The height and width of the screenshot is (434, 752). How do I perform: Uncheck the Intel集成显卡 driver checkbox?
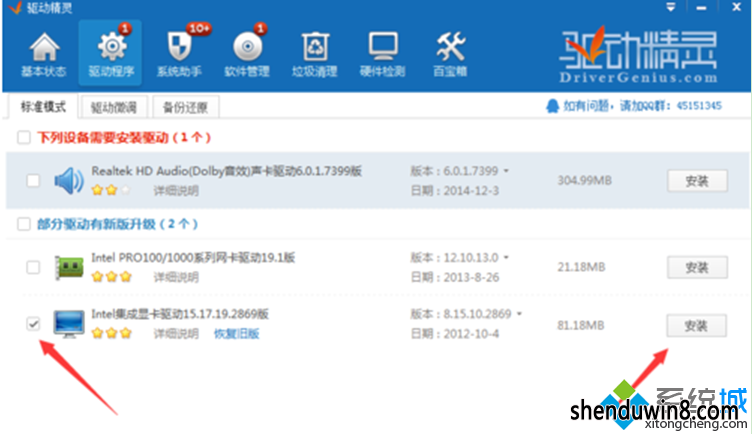click(33, 324)
